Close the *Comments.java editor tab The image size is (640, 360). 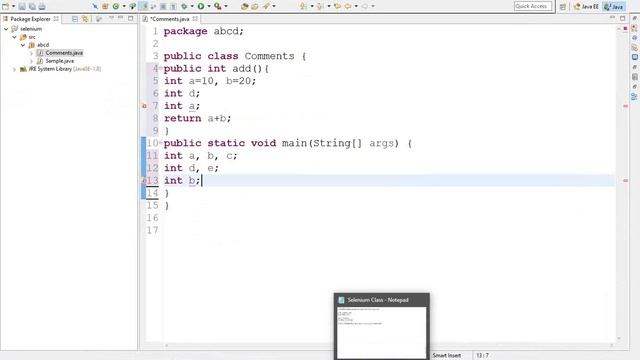[x=195, y=19]
